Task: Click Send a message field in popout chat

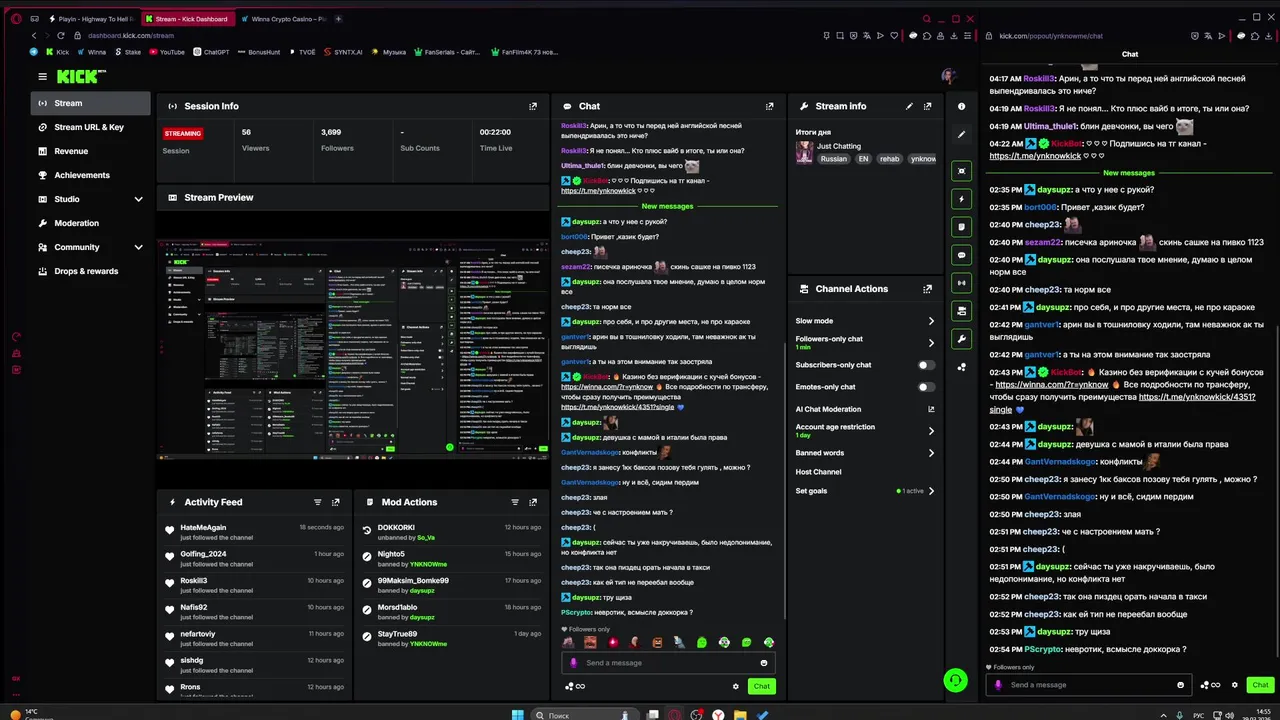Action: [x=1088, y=685]
